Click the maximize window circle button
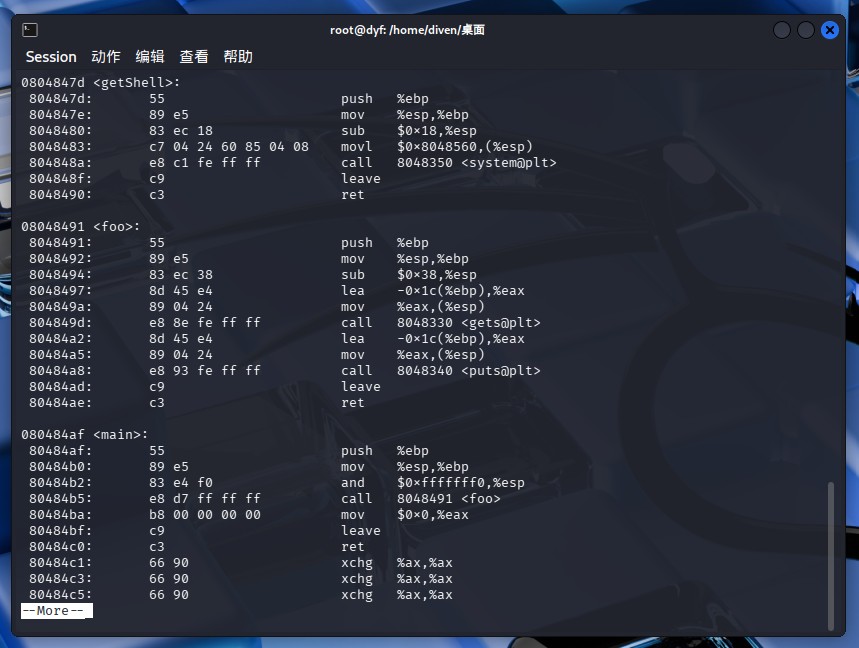Viewport: 859px width, 648px height. point(805,30)
